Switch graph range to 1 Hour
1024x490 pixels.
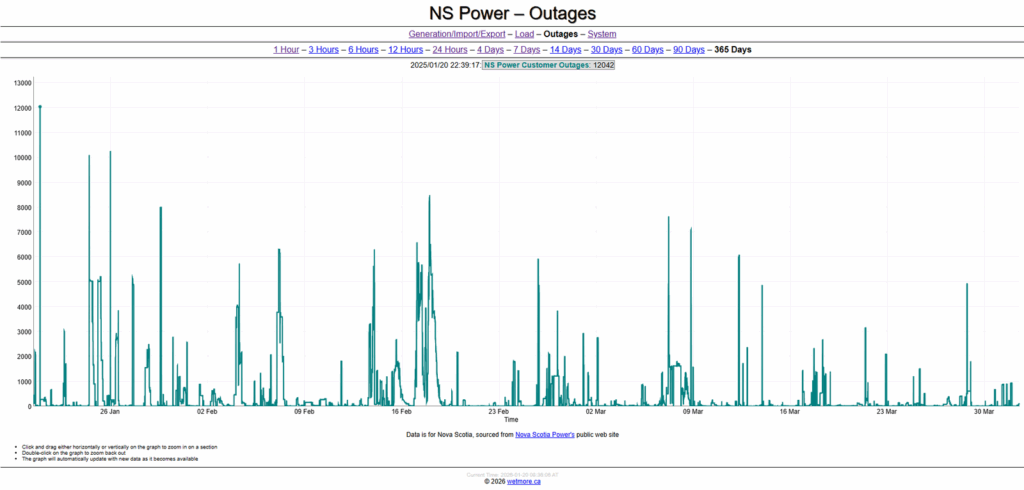point(287,49)
